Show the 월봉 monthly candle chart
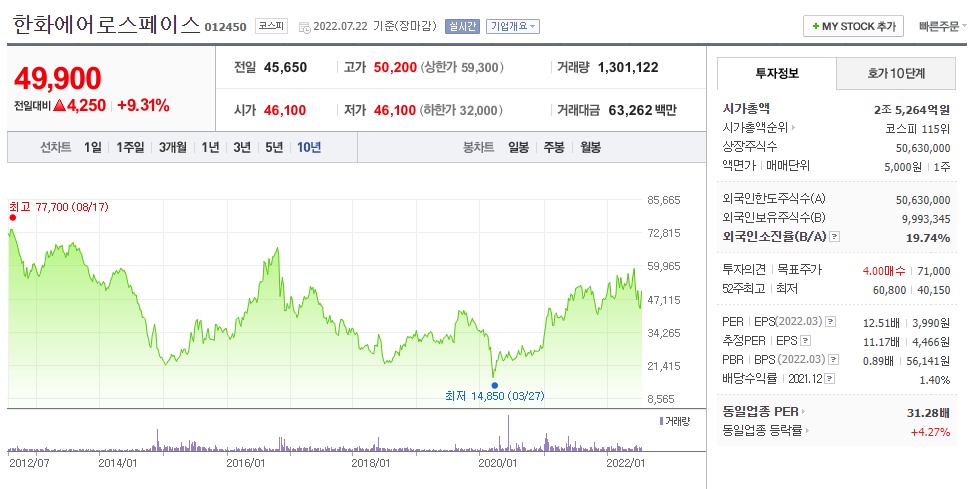 (x=590, y=147)
